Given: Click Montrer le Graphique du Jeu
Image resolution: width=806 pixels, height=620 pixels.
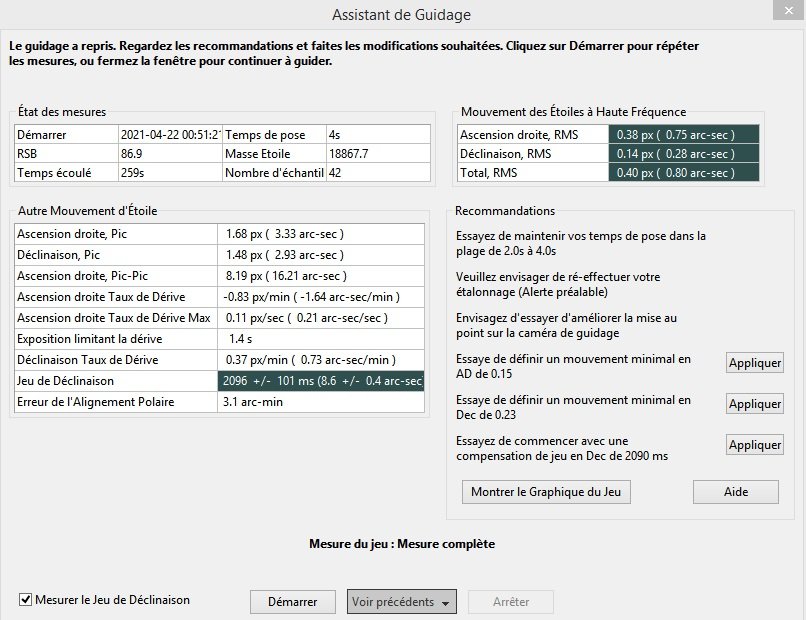Looking at the screenshot, I should pos(545,491).
